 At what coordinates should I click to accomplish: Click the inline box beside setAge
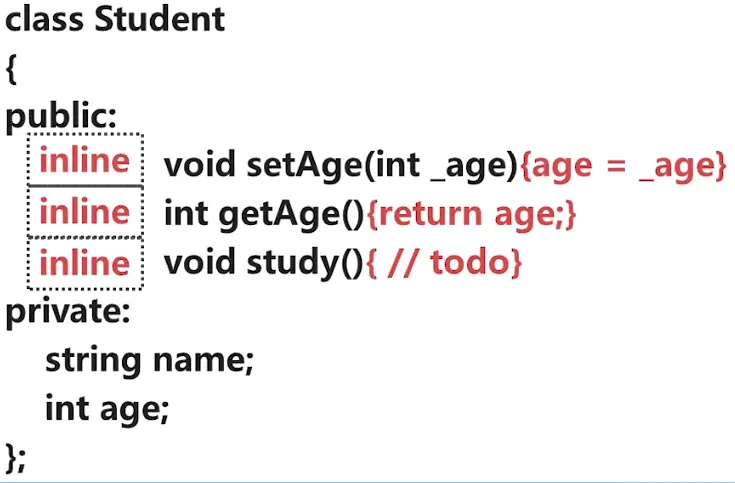[85, 161]
